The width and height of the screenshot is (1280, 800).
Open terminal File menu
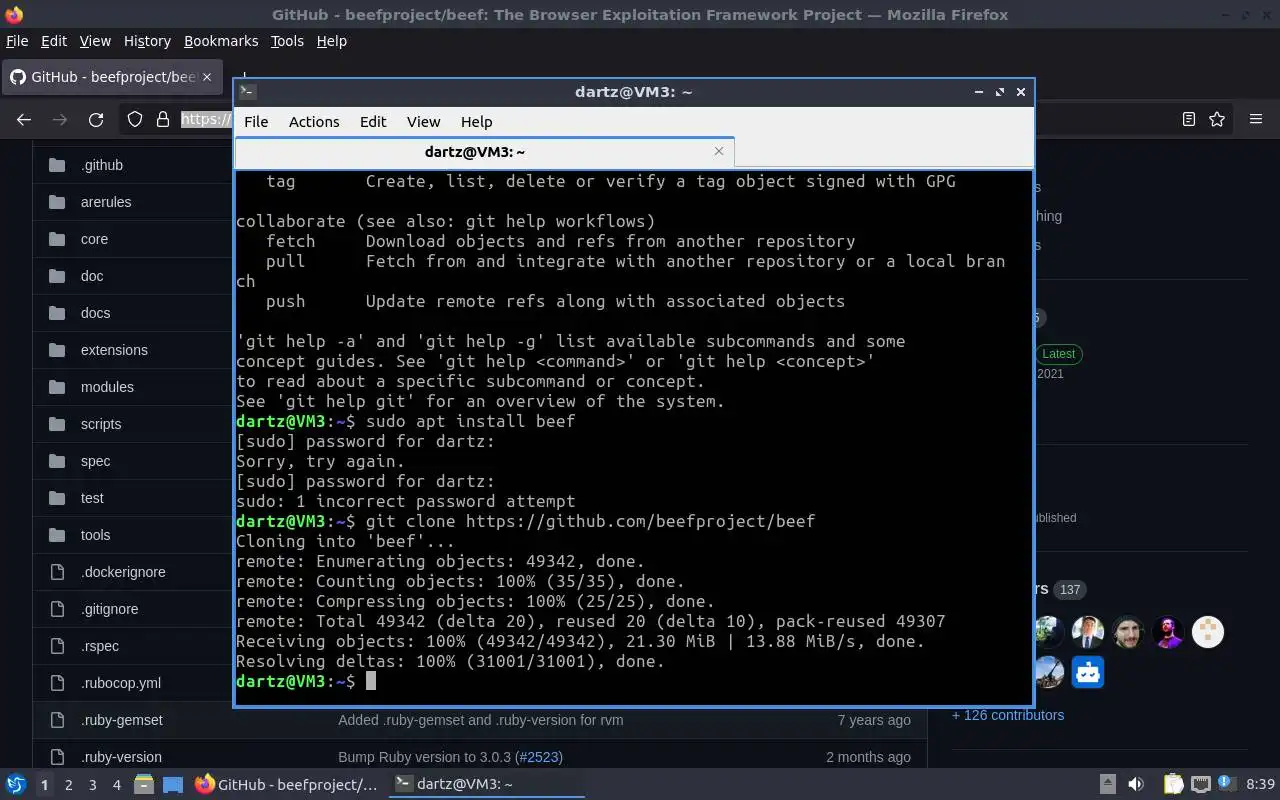pyautogui.click(x=256, y=121)
